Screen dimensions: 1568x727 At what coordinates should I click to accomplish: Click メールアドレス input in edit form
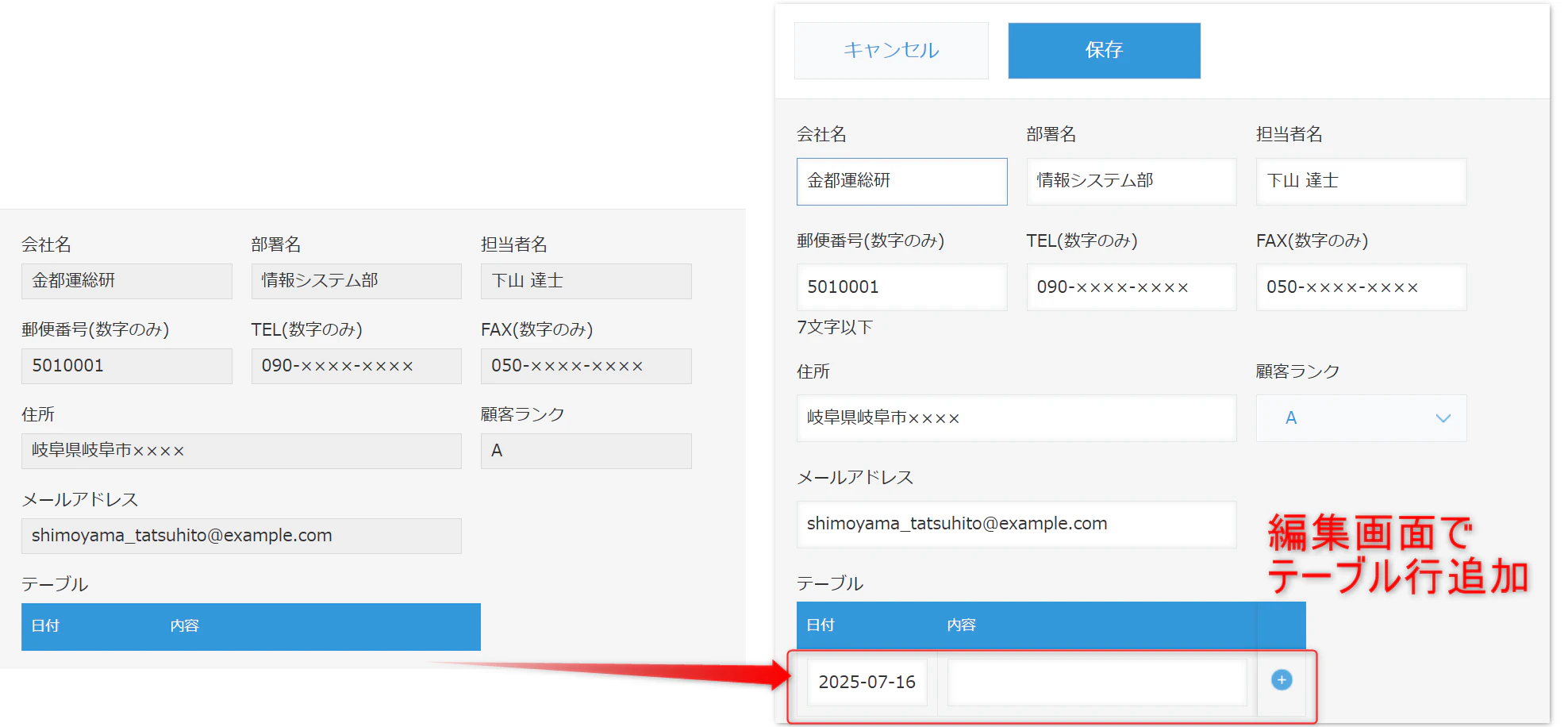tap(1017, 524)
